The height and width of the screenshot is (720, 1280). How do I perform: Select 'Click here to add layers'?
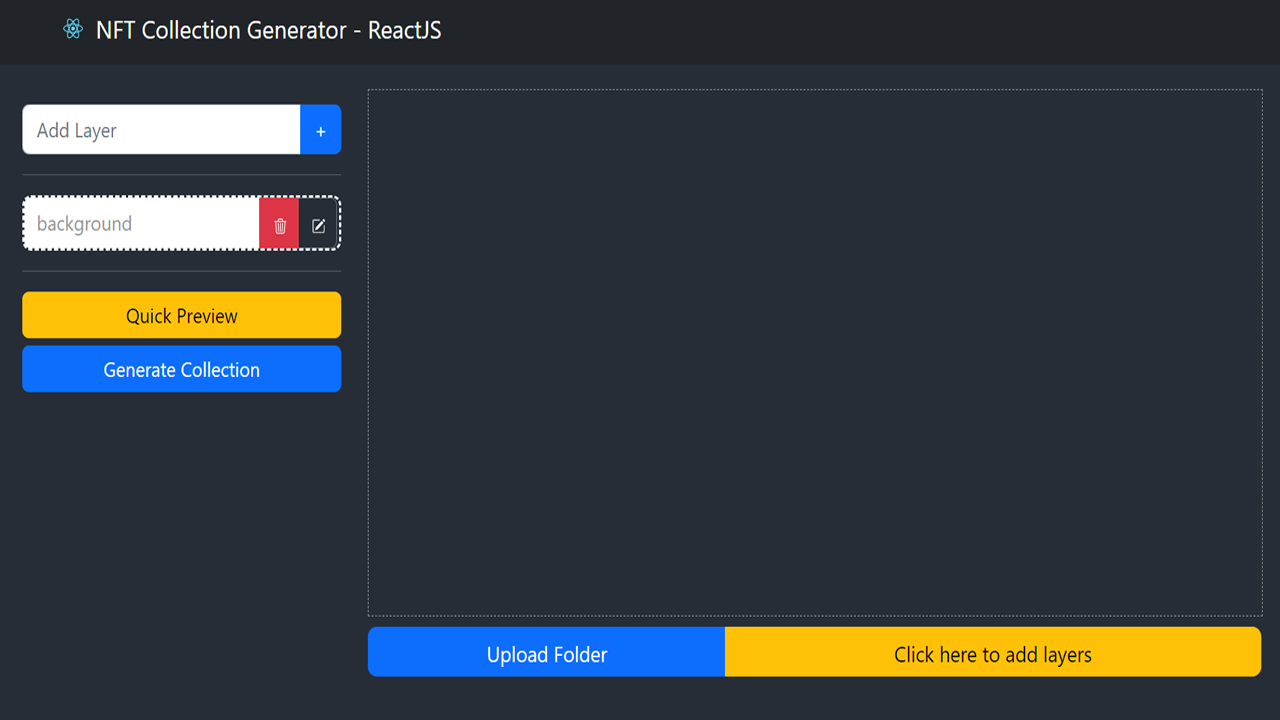[992, 654]
